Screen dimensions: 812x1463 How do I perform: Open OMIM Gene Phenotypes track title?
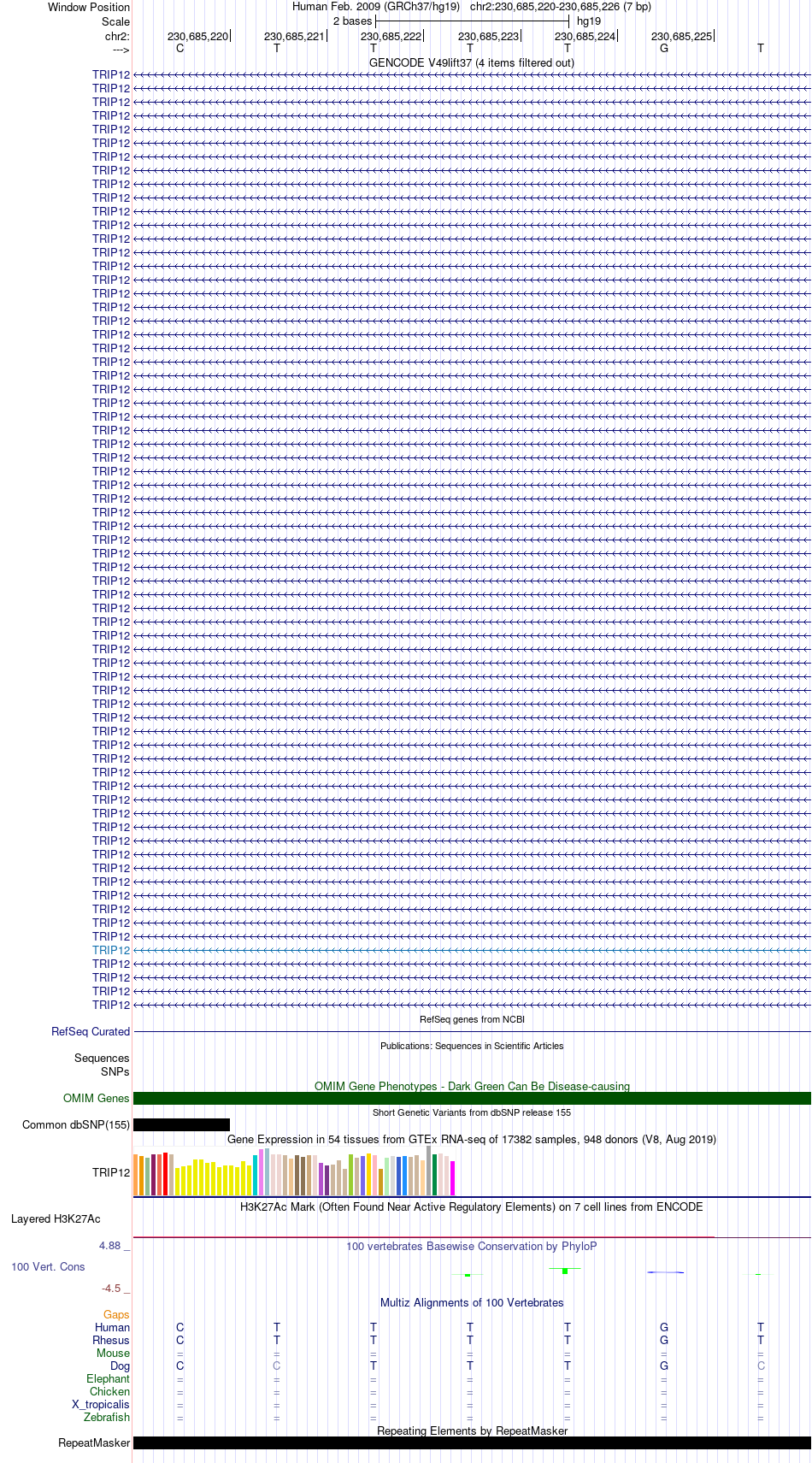[472, 1086]
